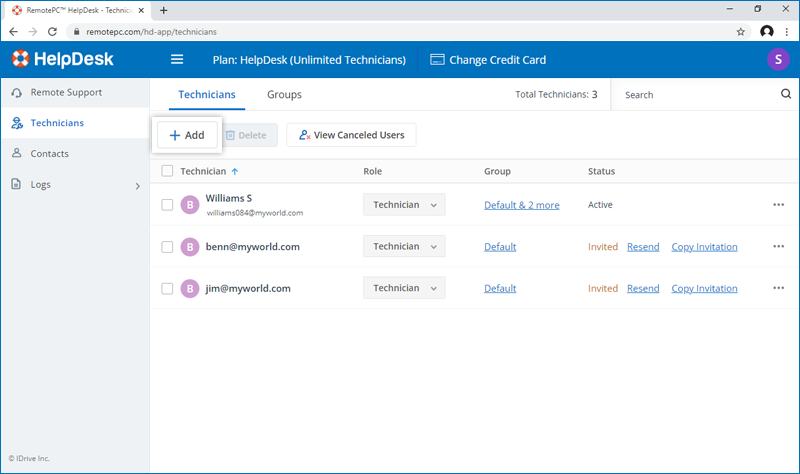Check the Williams S row checkbox

click(167, 205)
